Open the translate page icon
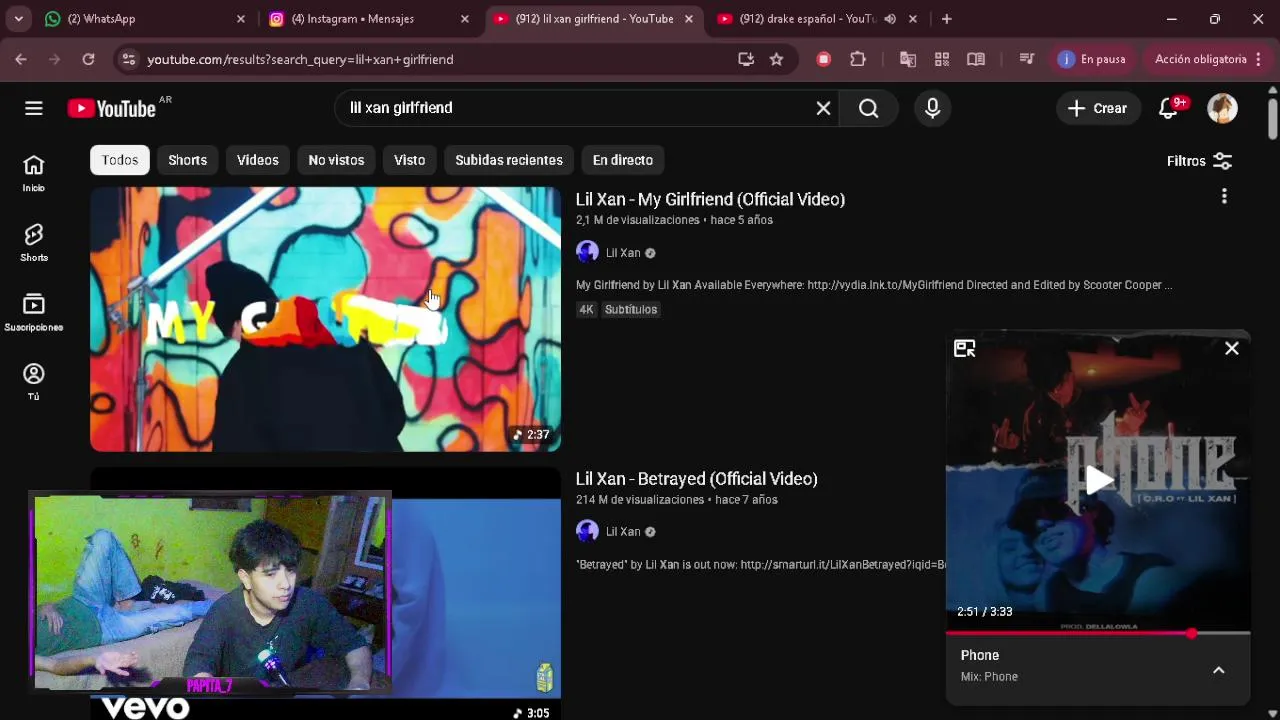Image resolution: width=1280 pixels, height=720 pixels. point(908,59)
